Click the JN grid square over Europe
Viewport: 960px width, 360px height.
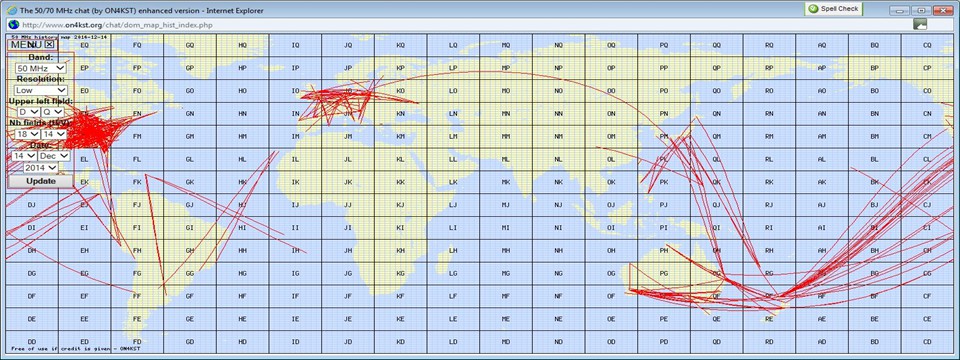(x=348, y=114)
